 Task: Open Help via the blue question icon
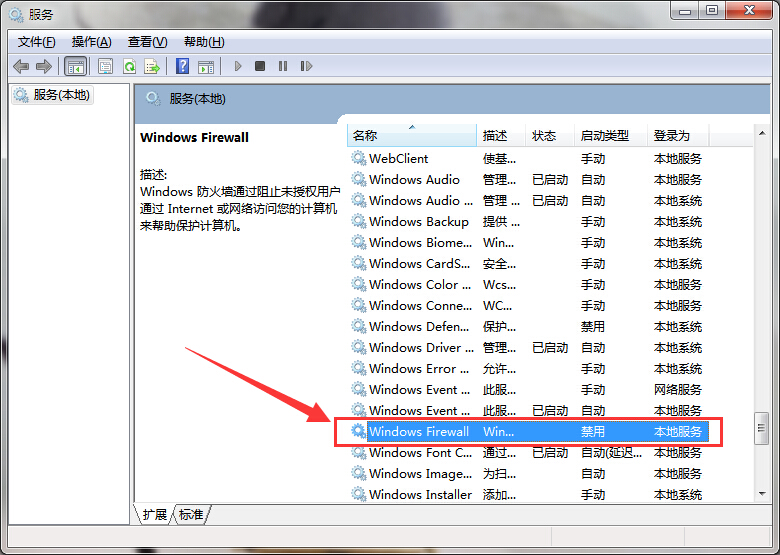[182, 66]
